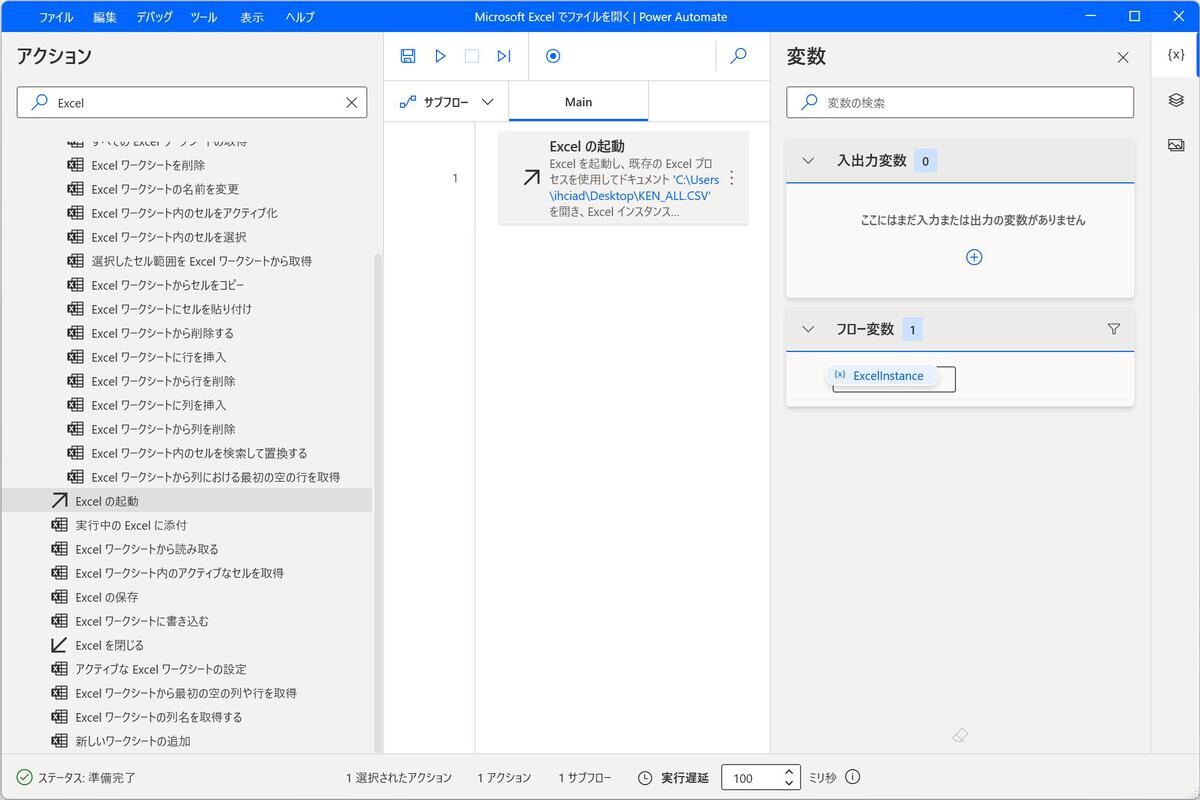Image resolution: width=1200 pixels, height=800 pixels.
Task: Click the Stop square icon in toolbar
Action: 472,56
